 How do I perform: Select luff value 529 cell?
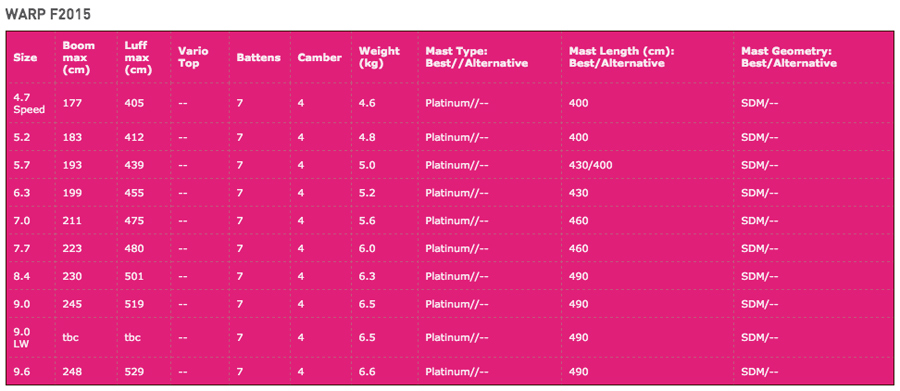[x=134, y=372]
